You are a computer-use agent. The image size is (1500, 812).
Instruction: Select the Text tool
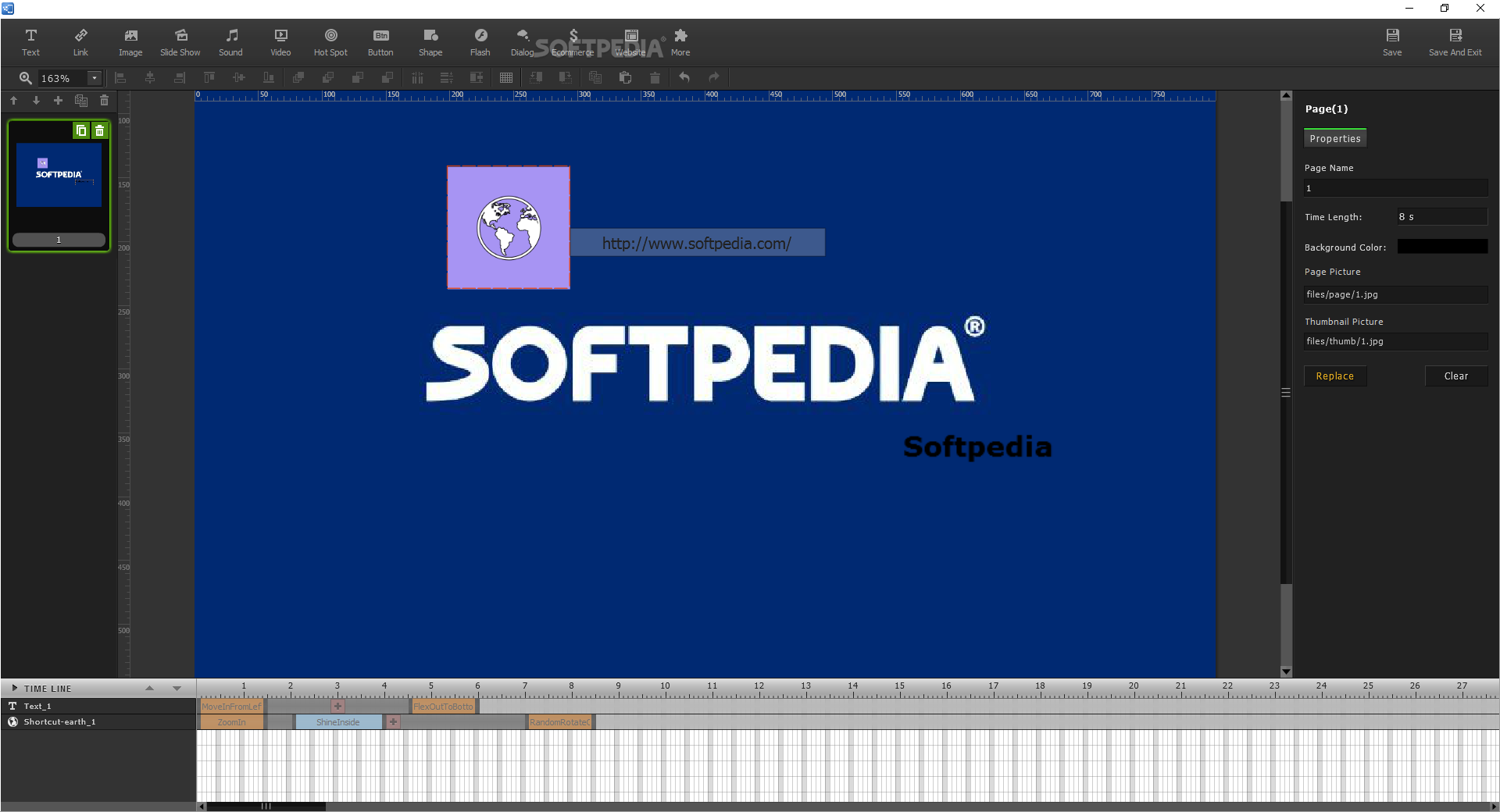point(30,42)
